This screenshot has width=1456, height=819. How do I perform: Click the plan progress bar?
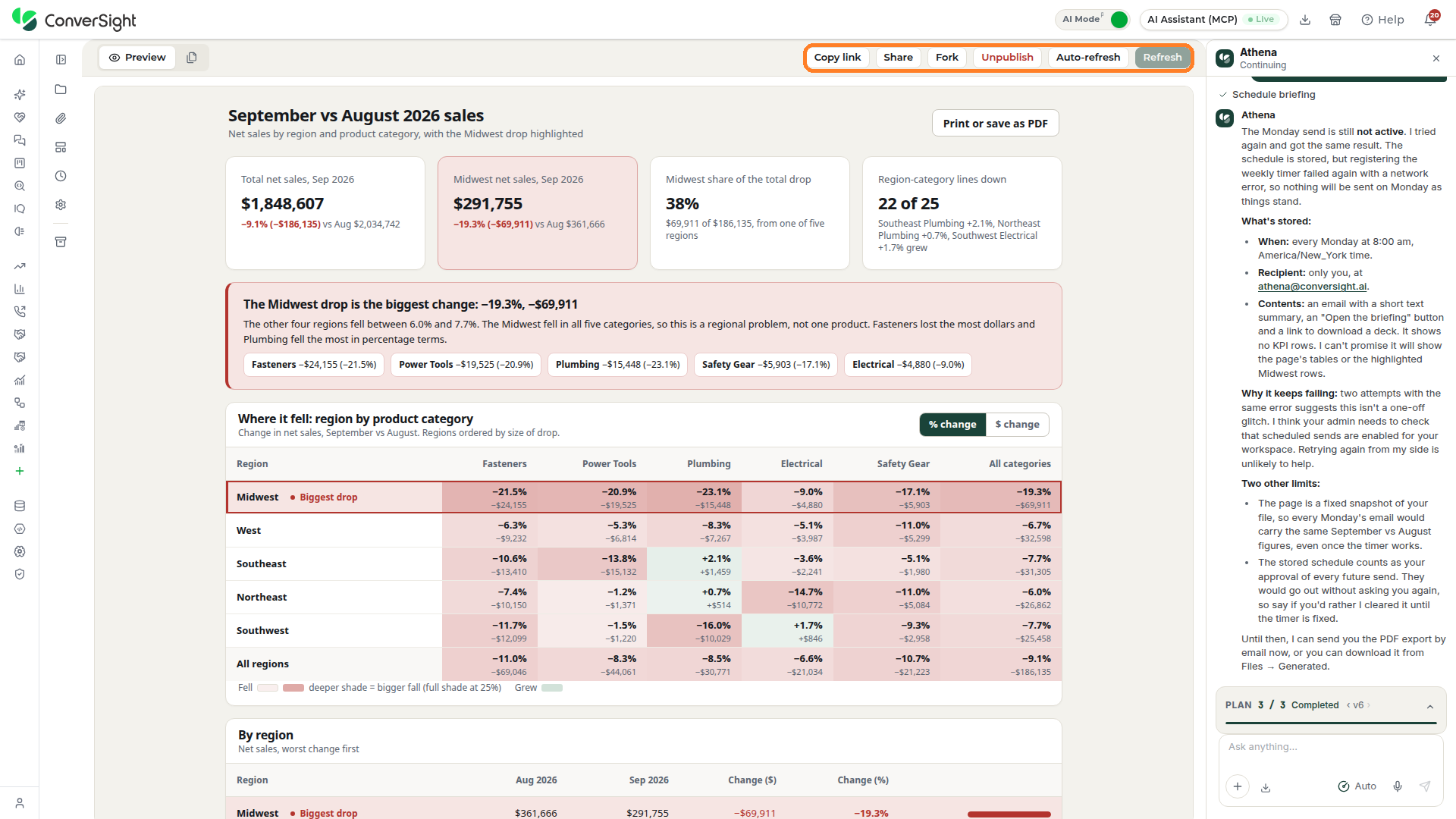(x=1330, y=723)
